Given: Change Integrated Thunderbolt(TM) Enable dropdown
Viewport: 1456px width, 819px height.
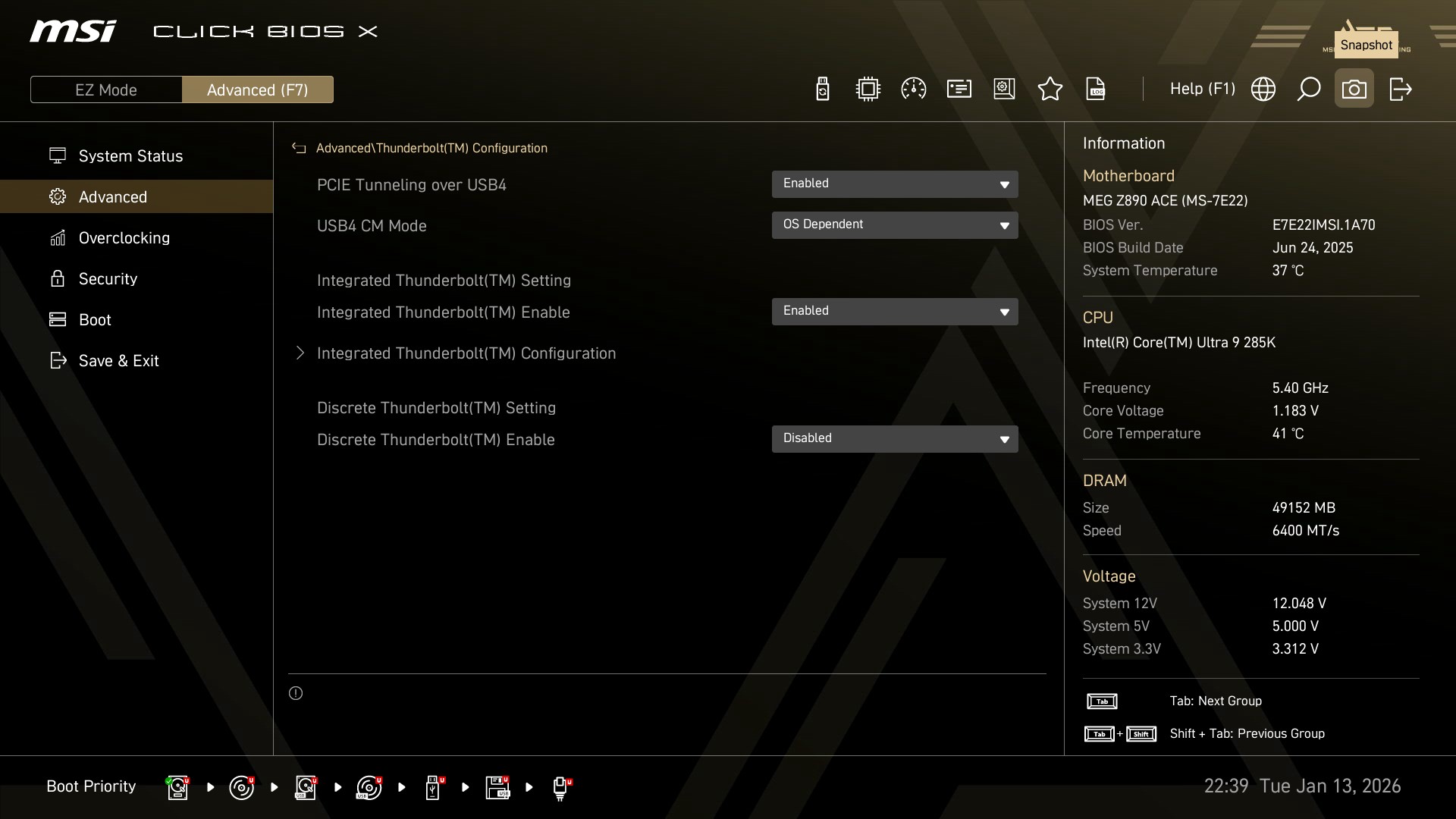Looking at the screenshot, I should 894,312.
